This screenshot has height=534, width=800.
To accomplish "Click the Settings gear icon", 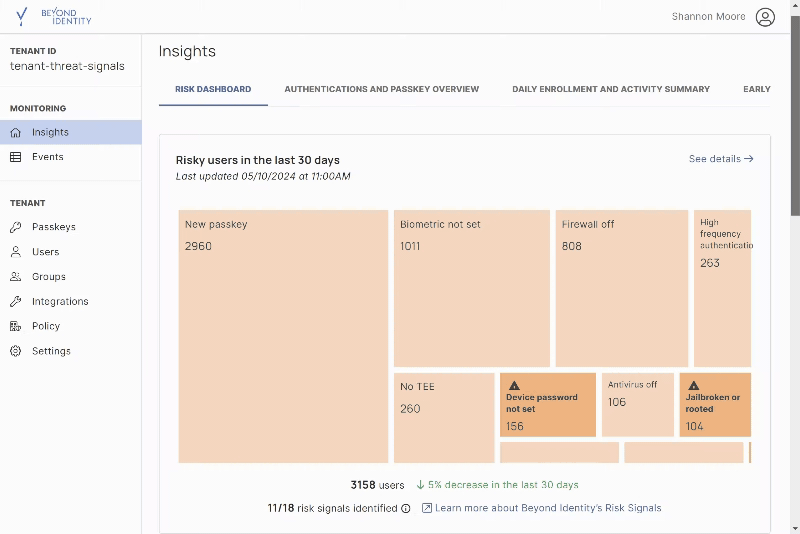I will tap(16, 351).
